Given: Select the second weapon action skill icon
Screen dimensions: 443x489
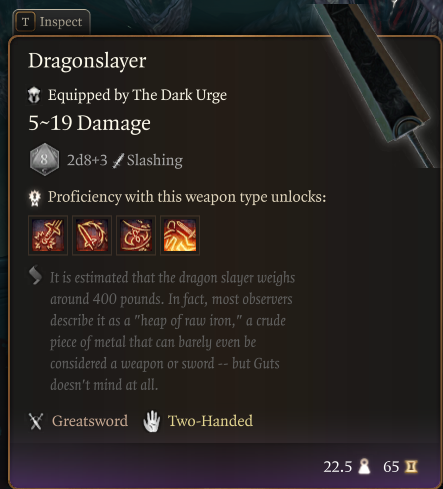Looking at the screenshot, I should pyautogui.click(x=92, y=235).
